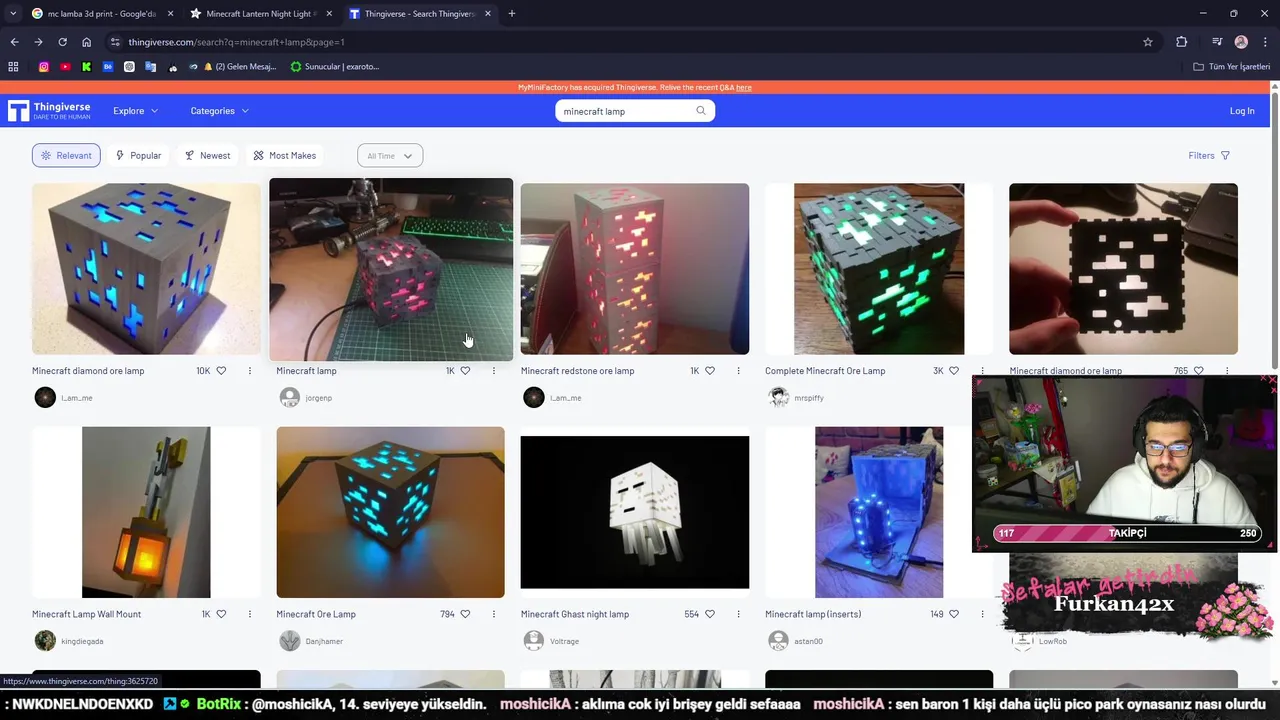Open the Complete Minecraft Ore Lamp title link
This screenshot has width=1280, height=720.
click(x=825, y=371)
